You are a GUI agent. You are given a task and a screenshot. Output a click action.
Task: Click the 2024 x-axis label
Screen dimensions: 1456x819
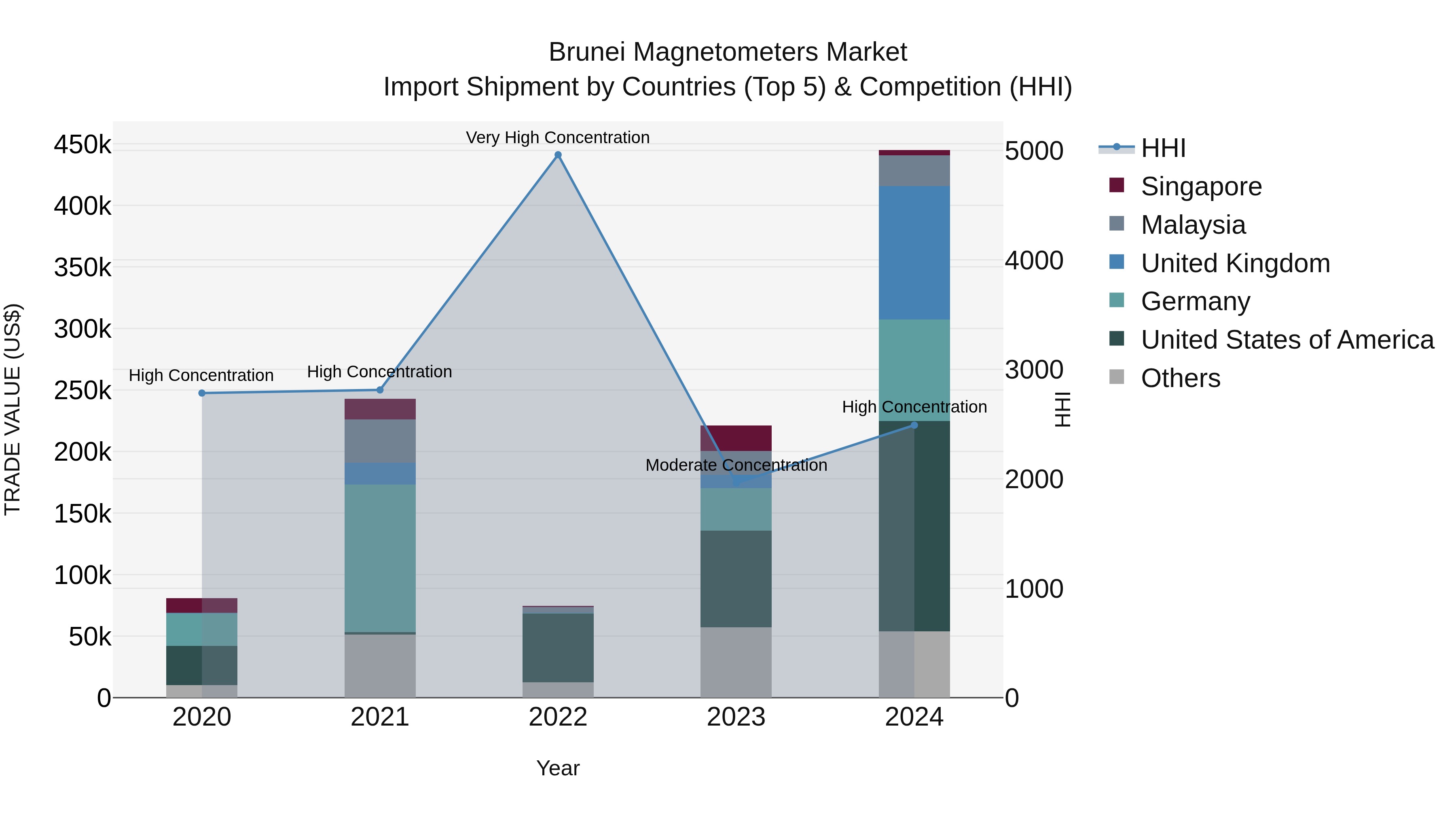point(914,717)
